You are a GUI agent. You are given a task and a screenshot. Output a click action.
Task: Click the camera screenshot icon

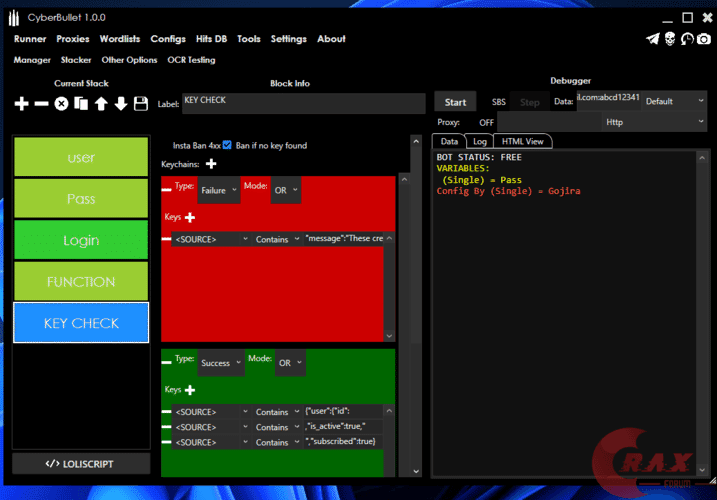705,39
